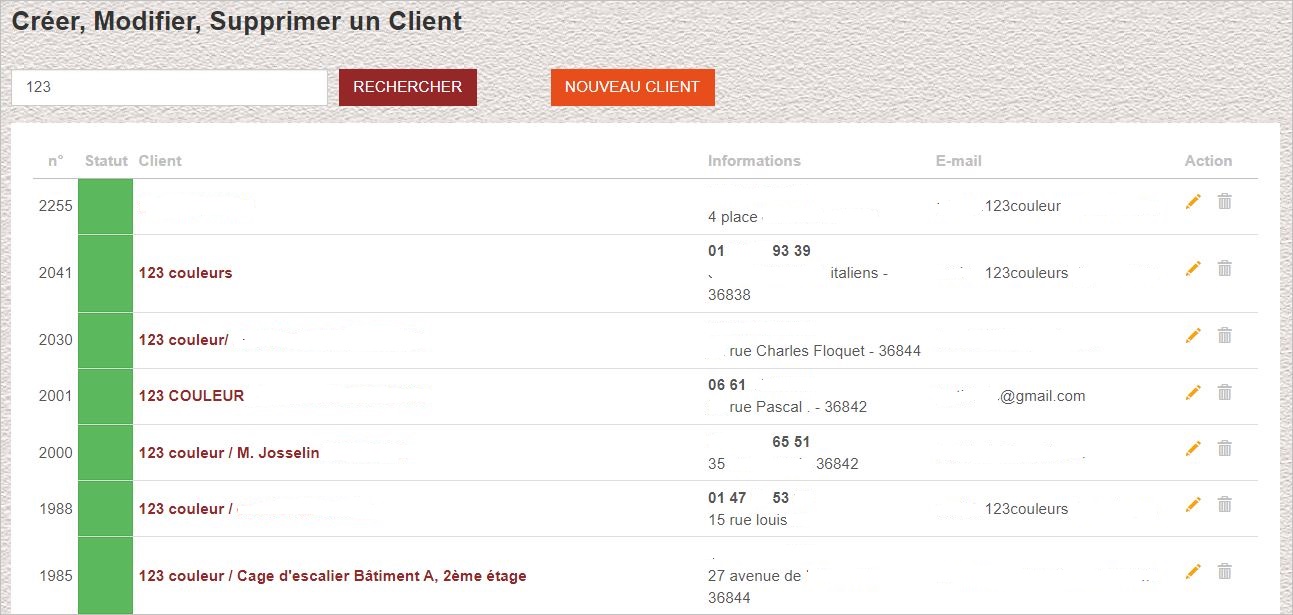Open the 123 COULEUR client link
This screenshot has height=615, width=1293.
[191, 396]
